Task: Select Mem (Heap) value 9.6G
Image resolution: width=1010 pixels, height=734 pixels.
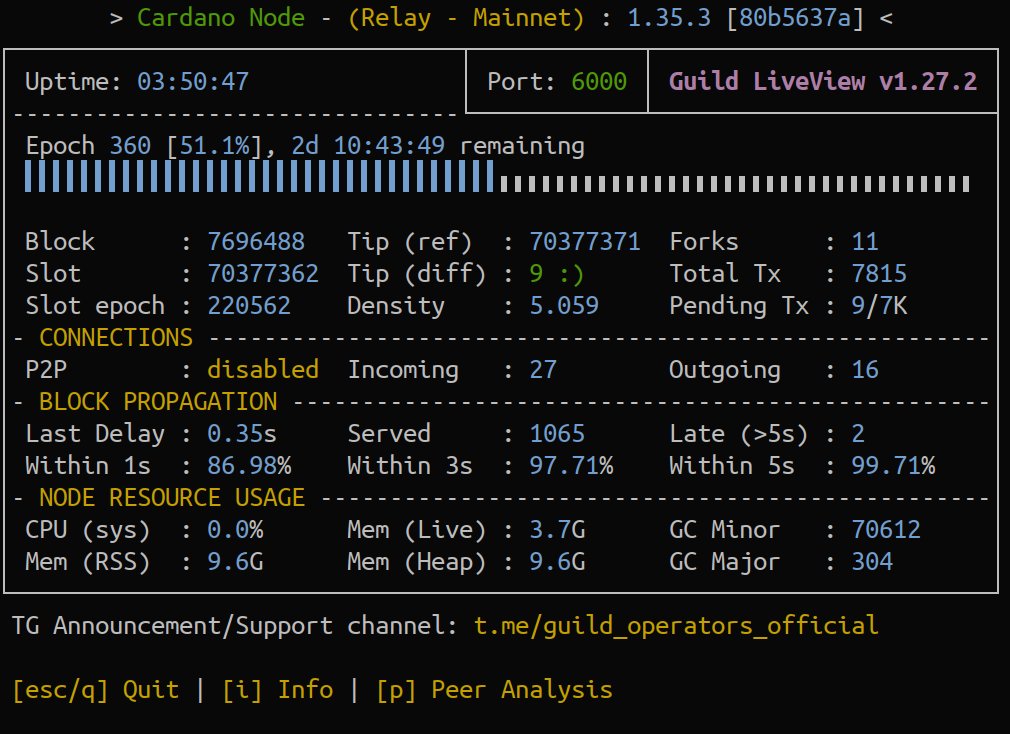Action: tap(557, 562)
